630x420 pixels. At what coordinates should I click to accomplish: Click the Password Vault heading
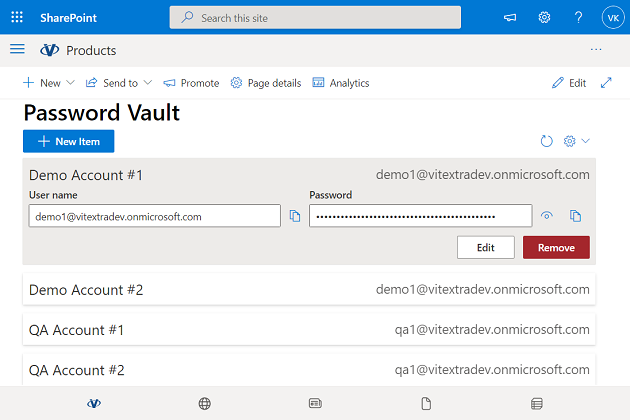(102, 113)
